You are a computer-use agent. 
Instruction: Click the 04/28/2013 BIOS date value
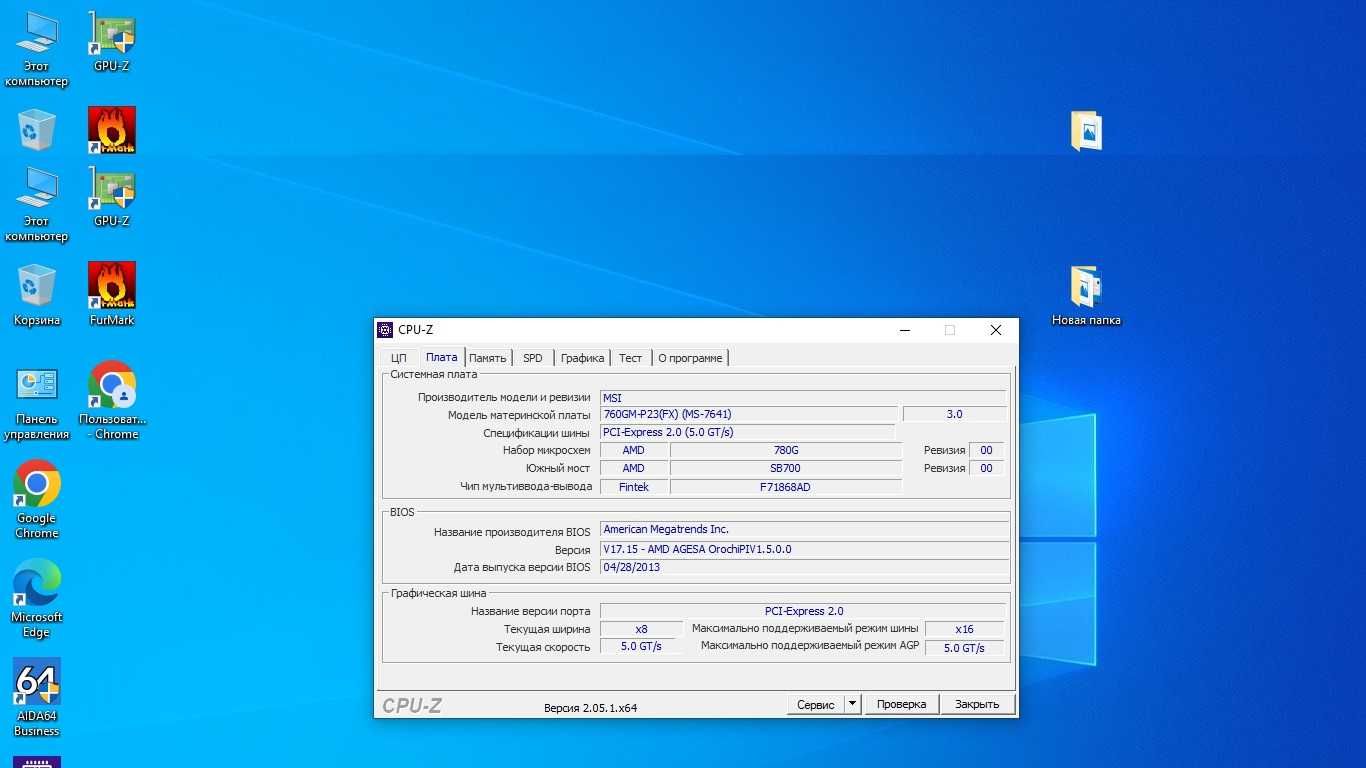point(805,567)
